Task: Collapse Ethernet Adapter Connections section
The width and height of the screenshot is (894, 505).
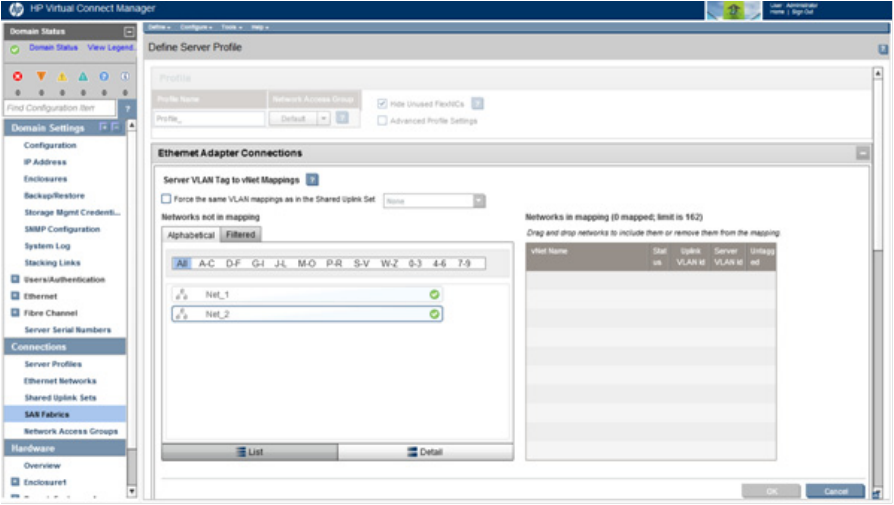Action: coord(863,153)
